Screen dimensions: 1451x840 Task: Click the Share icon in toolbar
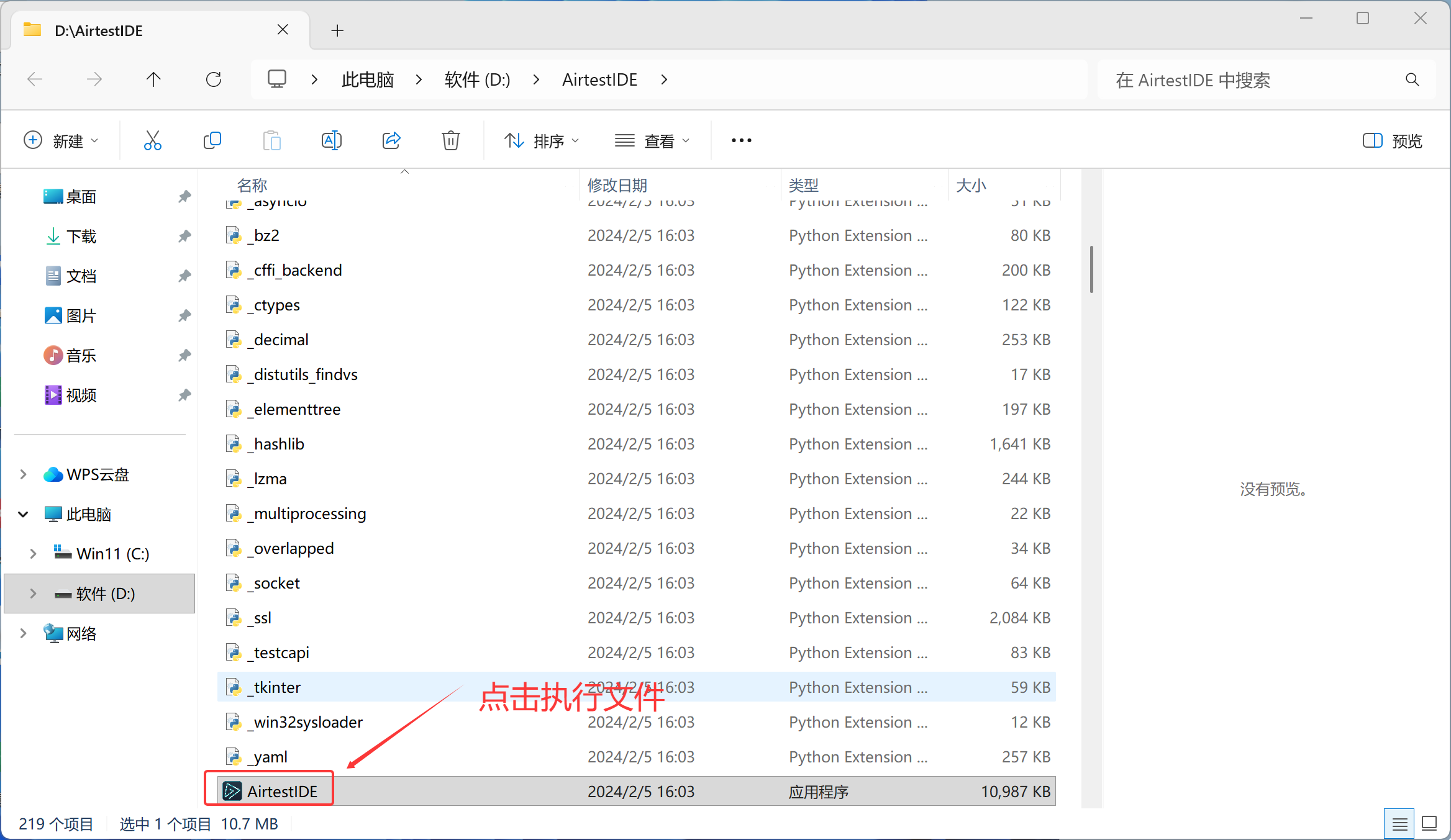point(391,141)
